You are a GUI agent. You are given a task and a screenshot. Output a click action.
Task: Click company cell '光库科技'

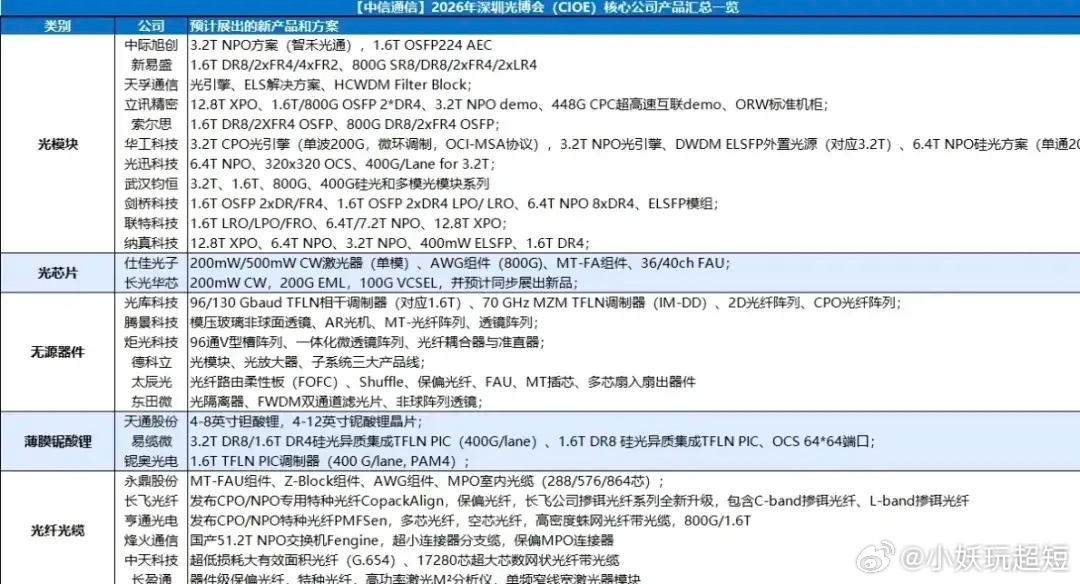[x=151, y=303]
